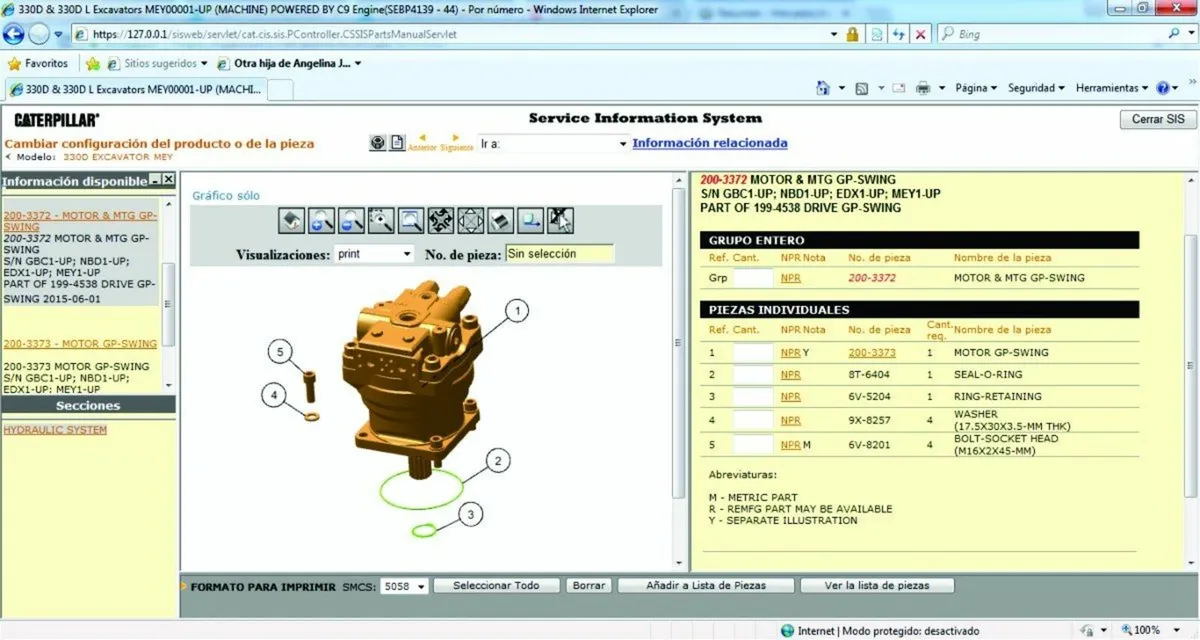This screenshot has width=1200, height=640.
Task: Click the document page icon beside Anterior
Action: [x=397, y=143]
